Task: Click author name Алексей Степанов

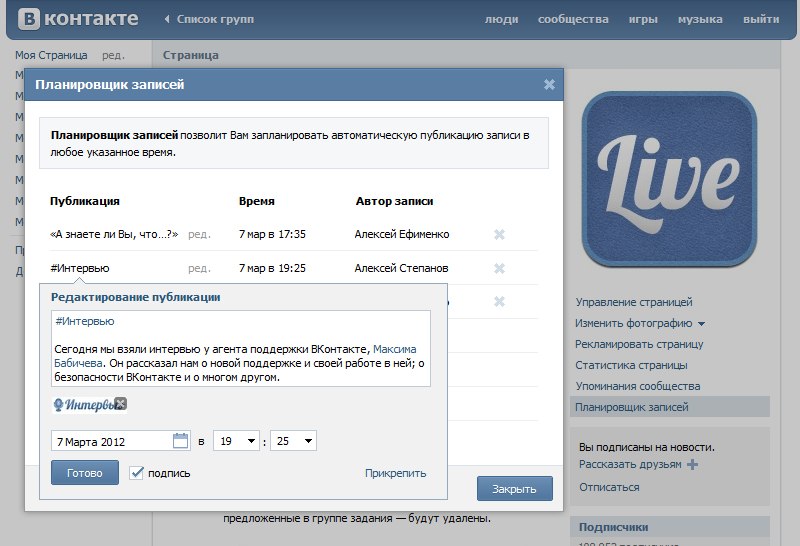Action: (401, 268)
